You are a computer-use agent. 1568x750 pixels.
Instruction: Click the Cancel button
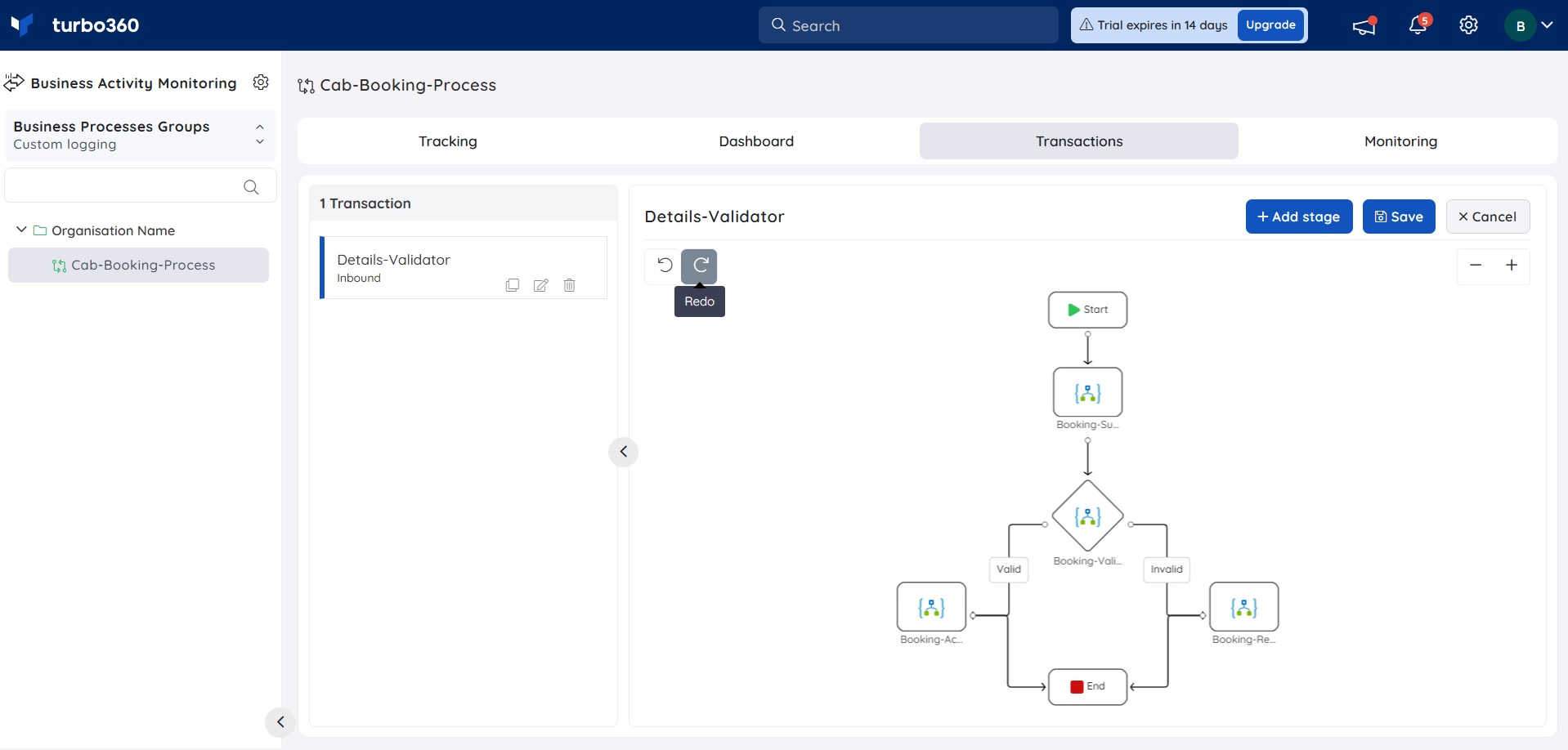1488,217
